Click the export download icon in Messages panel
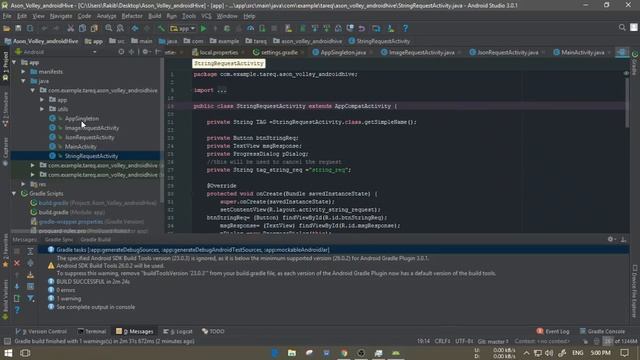Screen dimensions: 640x360 31,275
